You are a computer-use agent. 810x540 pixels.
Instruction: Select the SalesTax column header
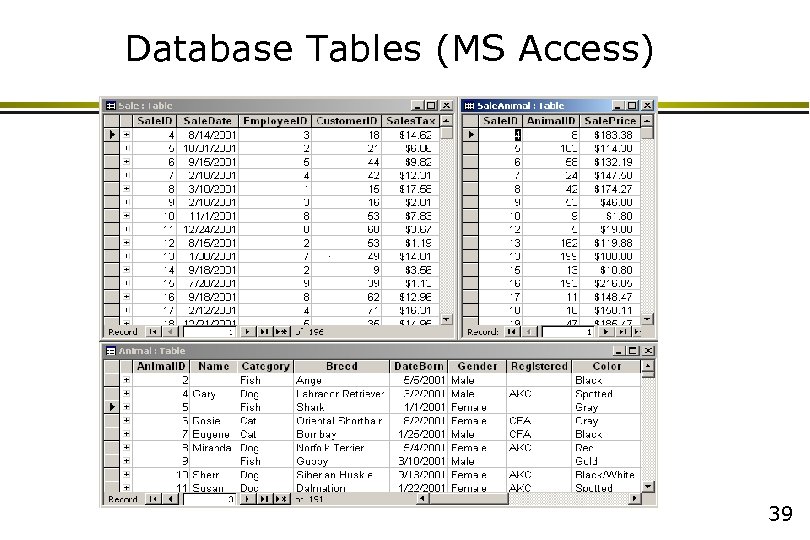click(x=411, y=121)
